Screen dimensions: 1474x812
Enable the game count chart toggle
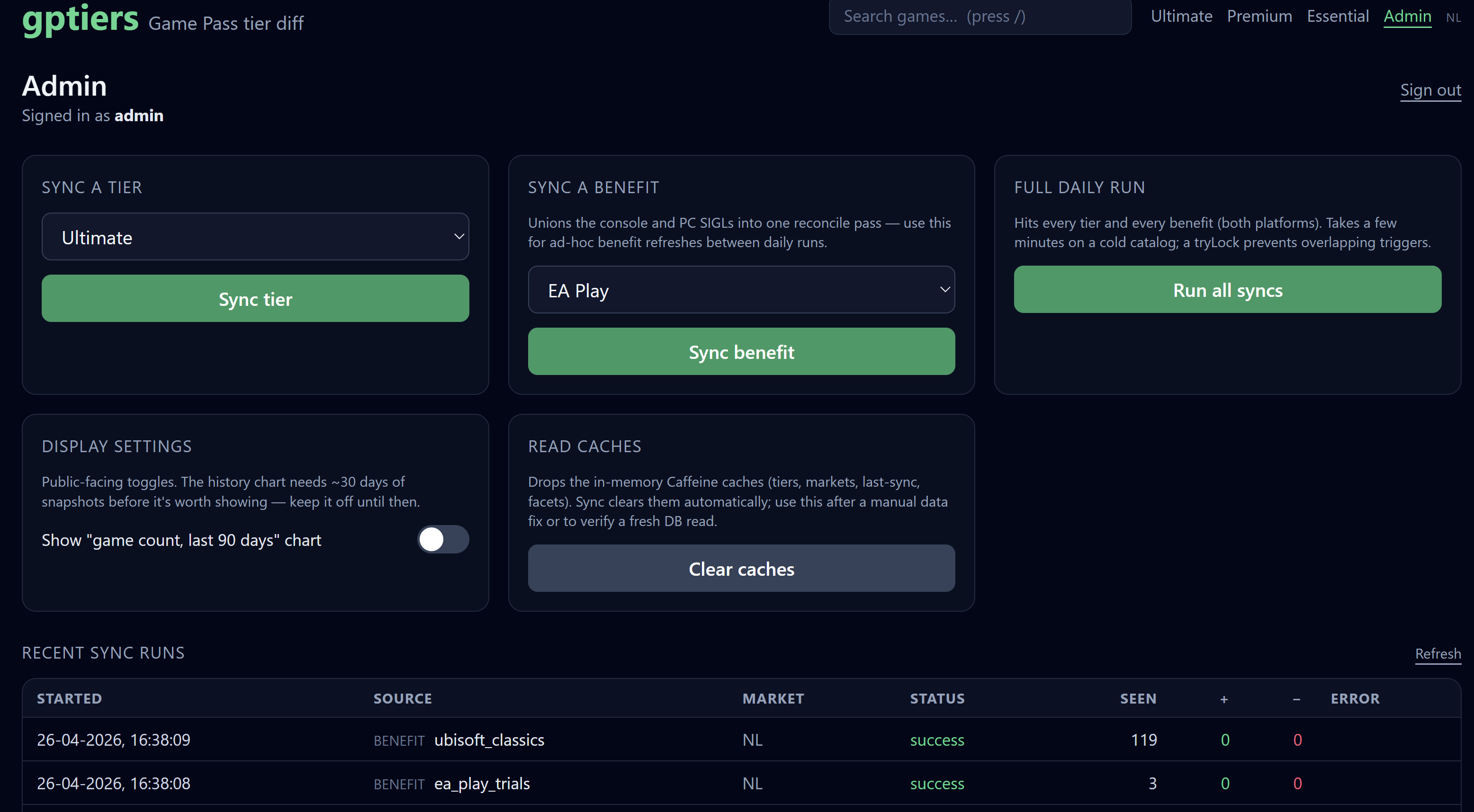442,539
